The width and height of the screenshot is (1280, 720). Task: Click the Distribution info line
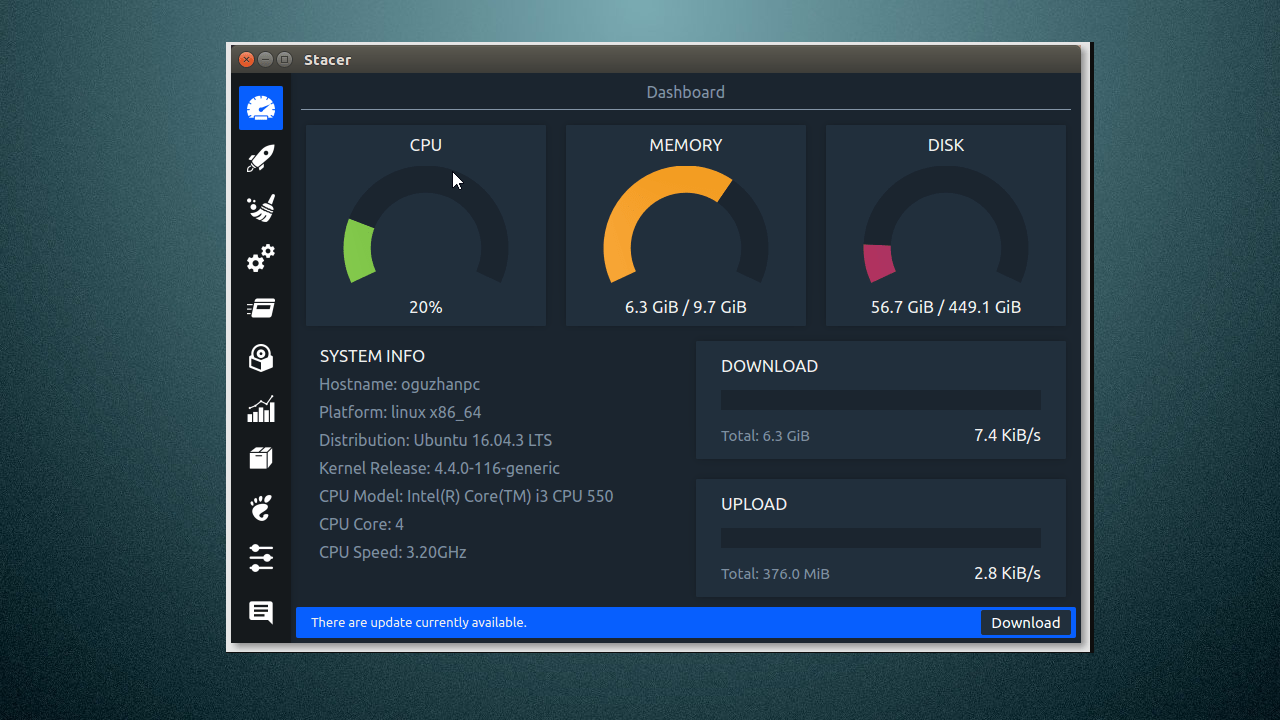pos(436,440)
